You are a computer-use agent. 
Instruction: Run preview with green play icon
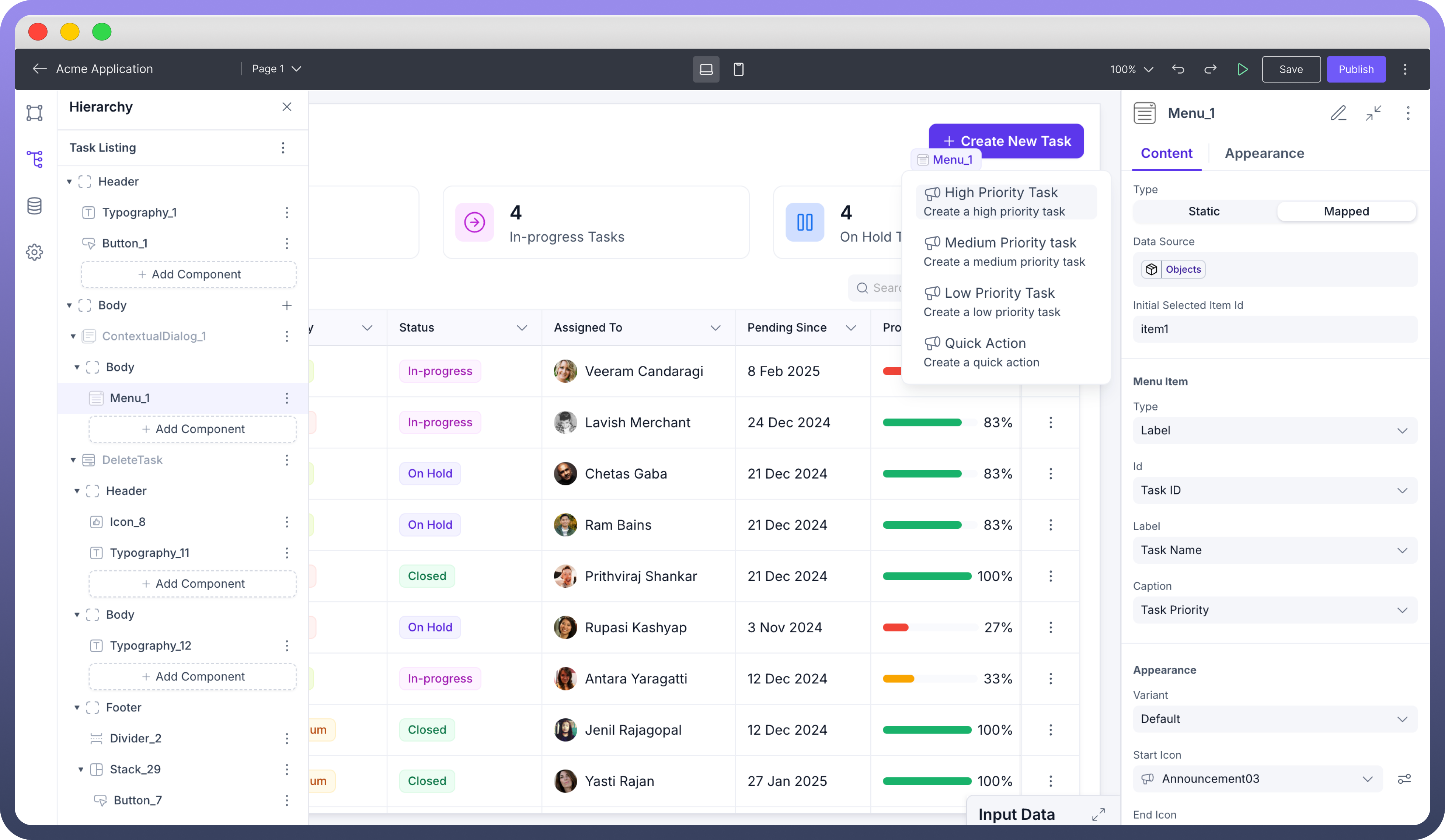[x=1242, y=69]
